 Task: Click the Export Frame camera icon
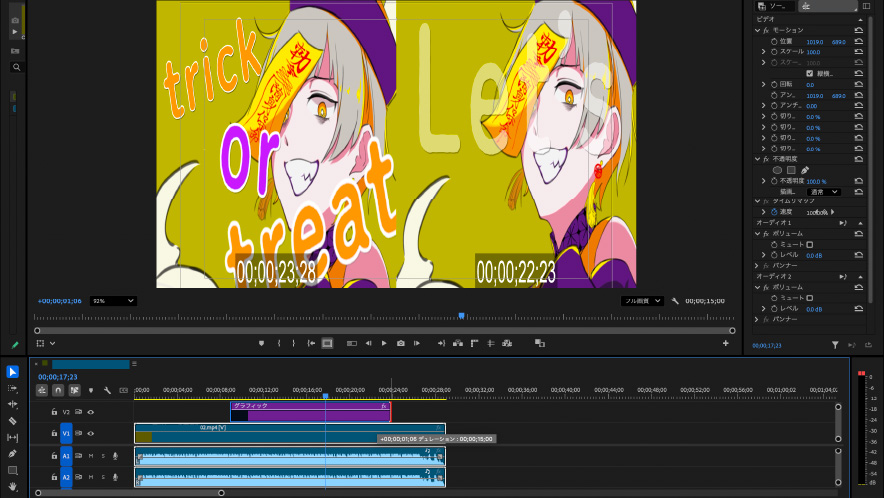click(x=400, y=343)
